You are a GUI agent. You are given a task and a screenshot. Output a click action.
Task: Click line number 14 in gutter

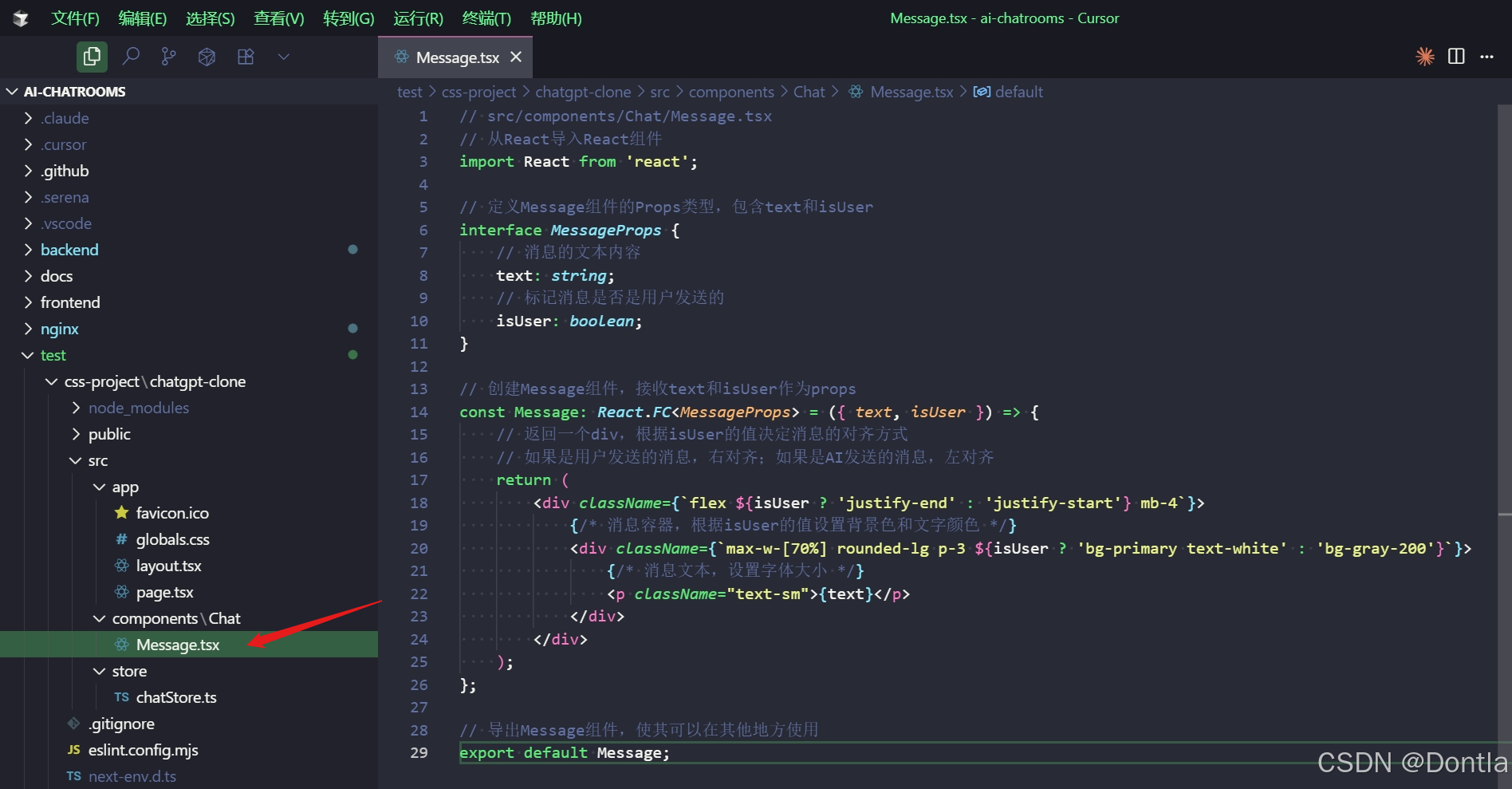click(419, 412)
